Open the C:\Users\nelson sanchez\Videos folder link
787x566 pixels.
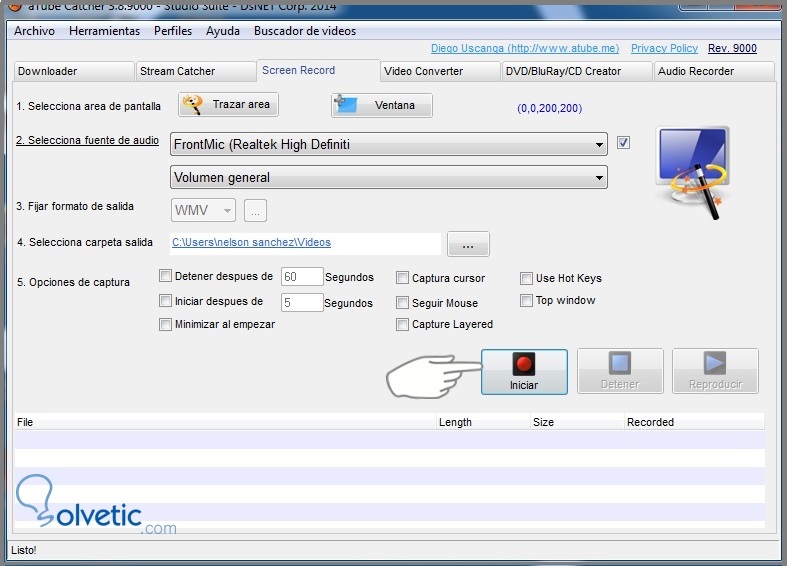pos(251,242)
